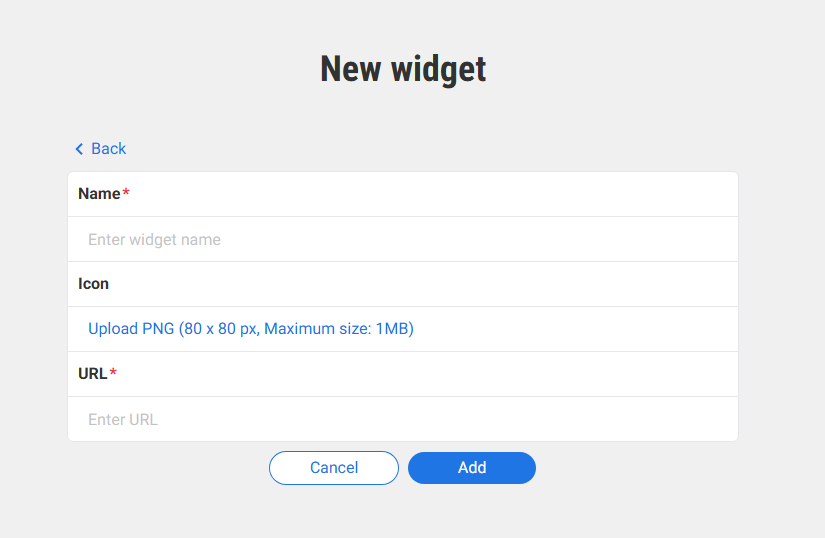Click the word Back beside the chevron
Screen dimensions: 825x538
tap(109, 149)
